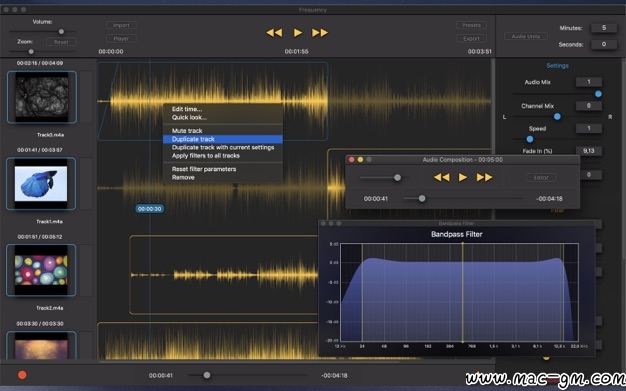Click the red record button
626x391 pixels.
[x=22, y=375]
